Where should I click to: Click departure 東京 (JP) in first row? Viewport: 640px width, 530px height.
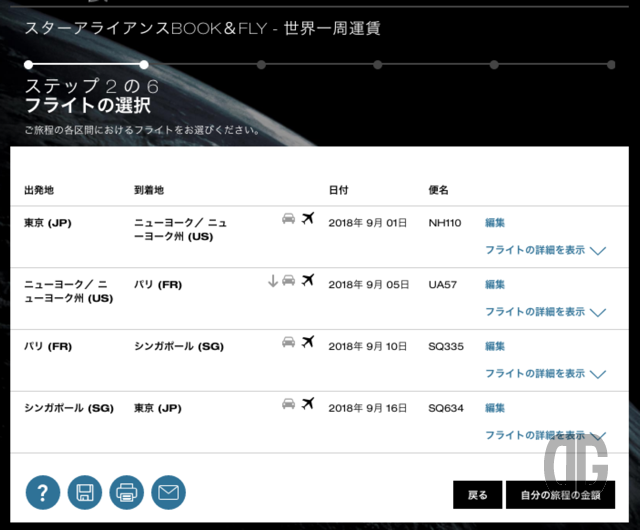pos(48,223)
